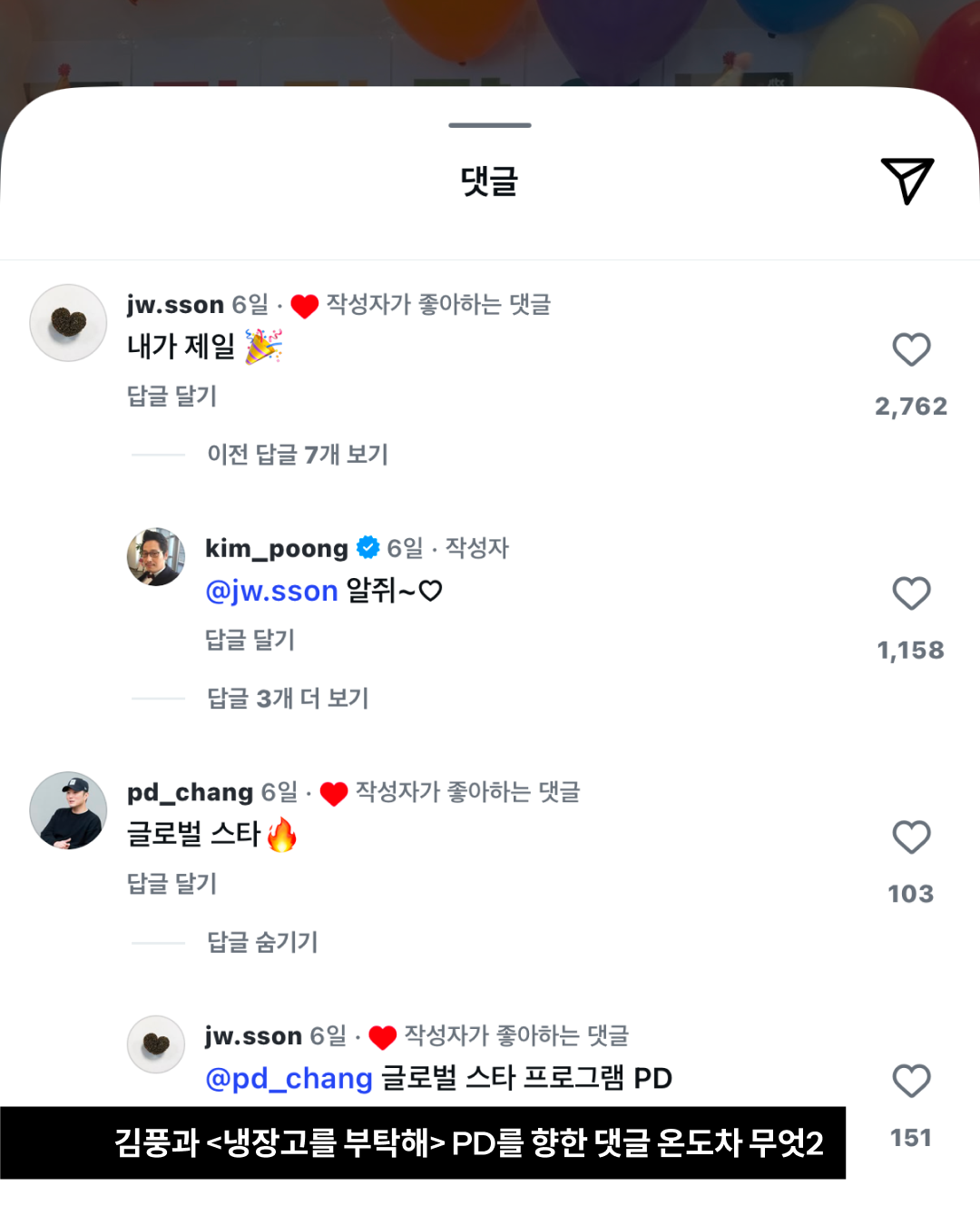Image resolution: width=980 pixels, height=1225 pixels.
Task: Like pd_chang's '글로벌 스타' comment
Action: (x=911, y=838)
